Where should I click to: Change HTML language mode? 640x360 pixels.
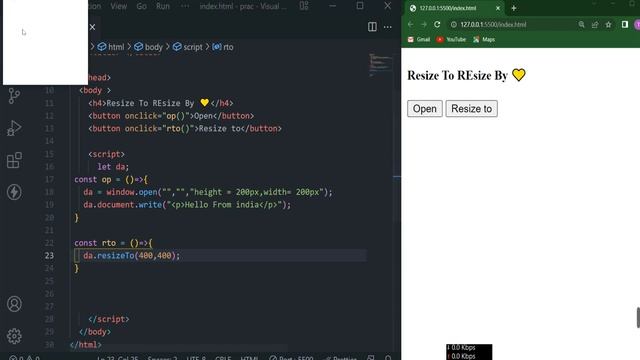(249, 358)
